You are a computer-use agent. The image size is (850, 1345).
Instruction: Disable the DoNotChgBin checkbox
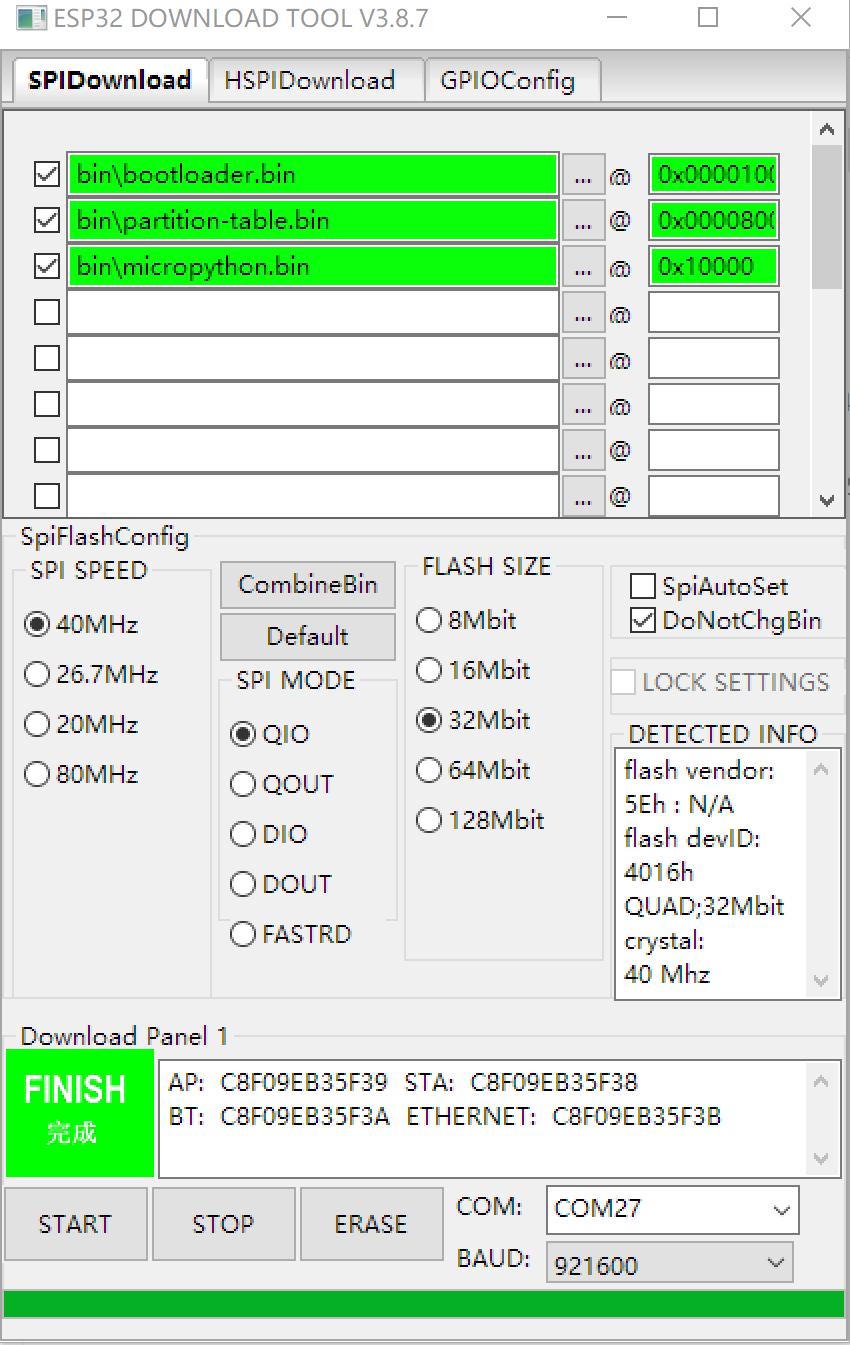pos(644,620)
